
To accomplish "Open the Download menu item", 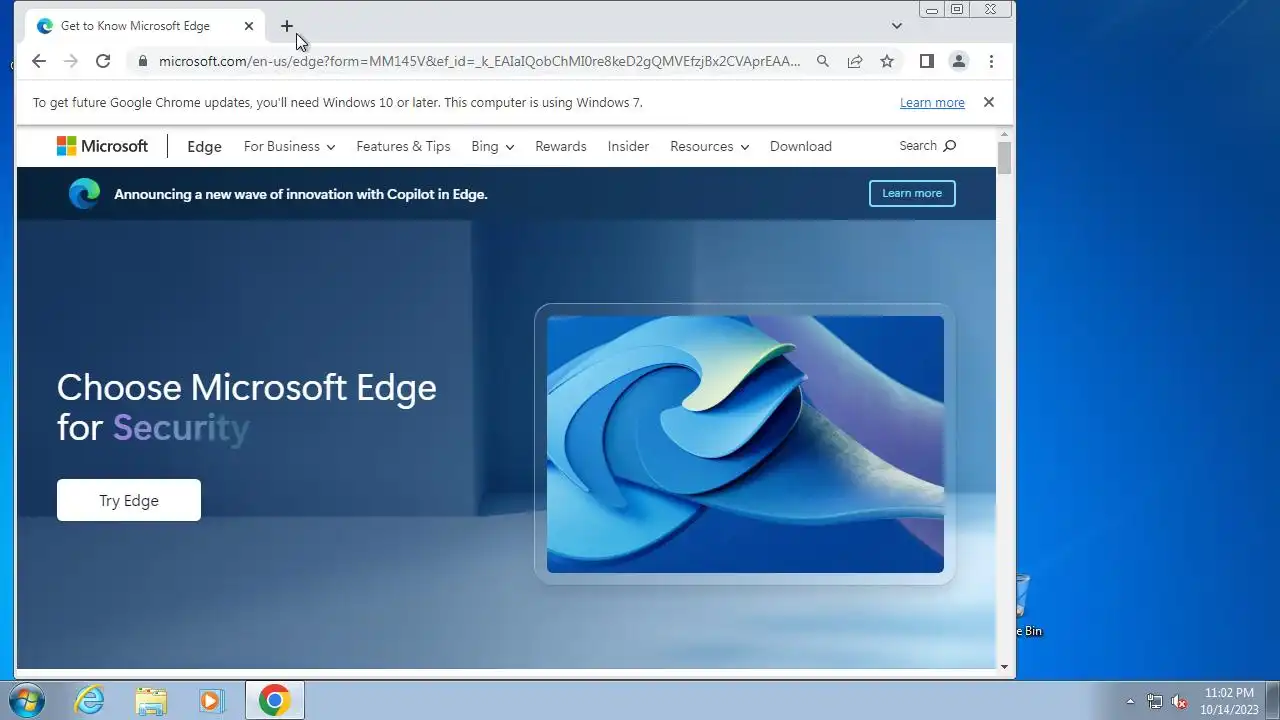I will click(x=801, y=146).
